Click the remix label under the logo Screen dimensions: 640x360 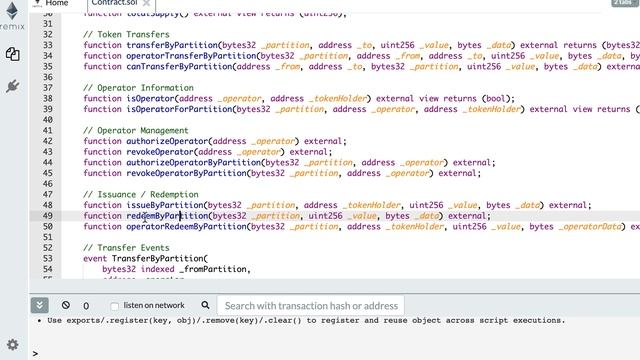click(x=12, y=27)
